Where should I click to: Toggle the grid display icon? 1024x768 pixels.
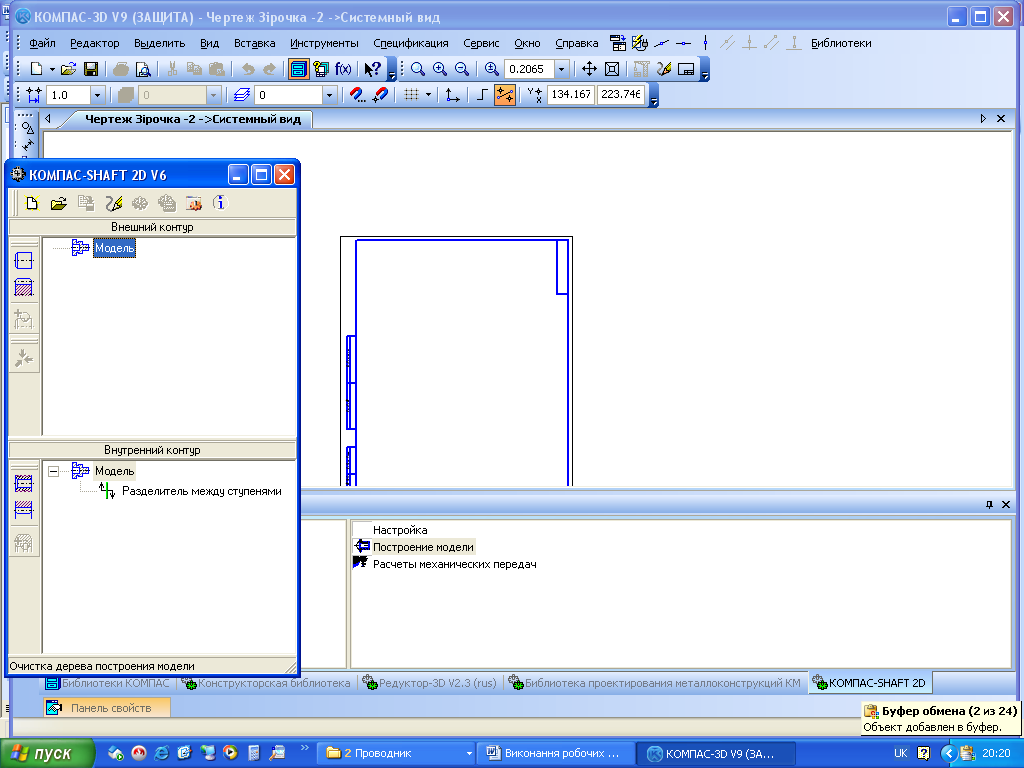(x=411, y=95)
